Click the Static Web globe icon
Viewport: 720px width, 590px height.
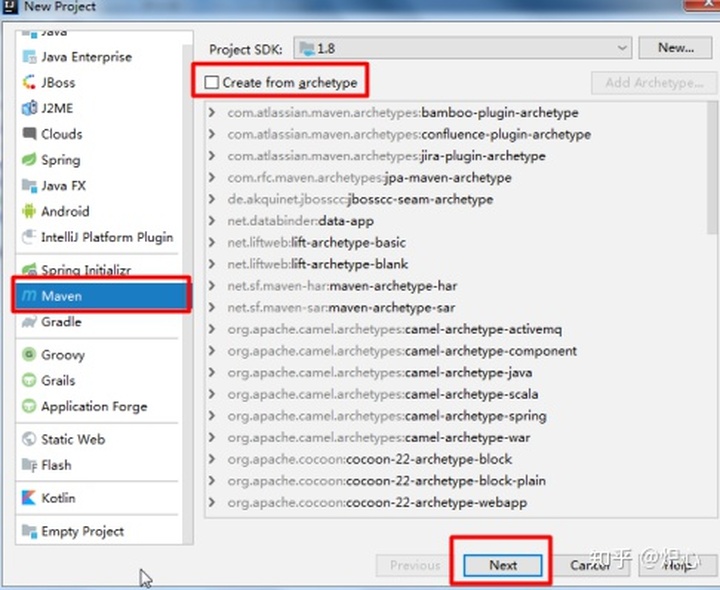[x=29, y=439]
